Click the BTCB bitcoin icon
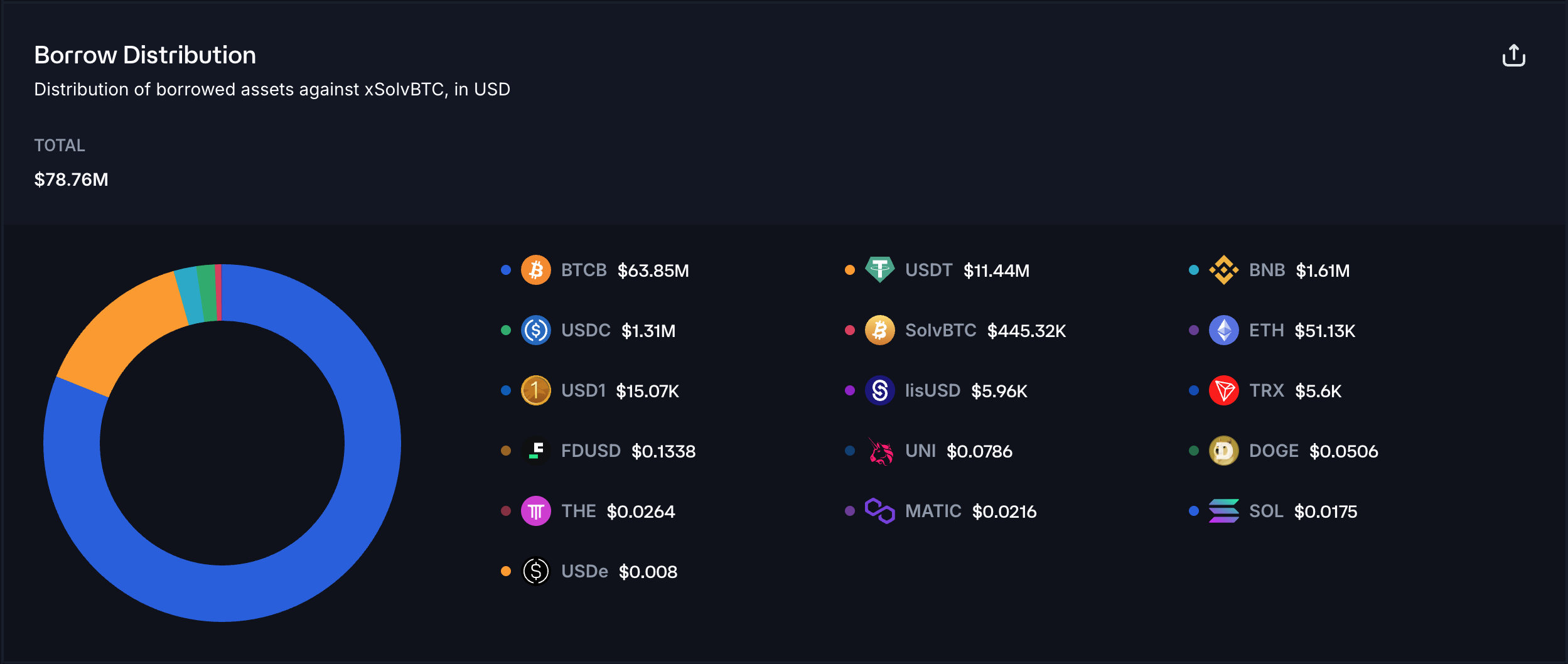Screen dimensions: 1568x664 pyautogui.click(x=535, y=270)
